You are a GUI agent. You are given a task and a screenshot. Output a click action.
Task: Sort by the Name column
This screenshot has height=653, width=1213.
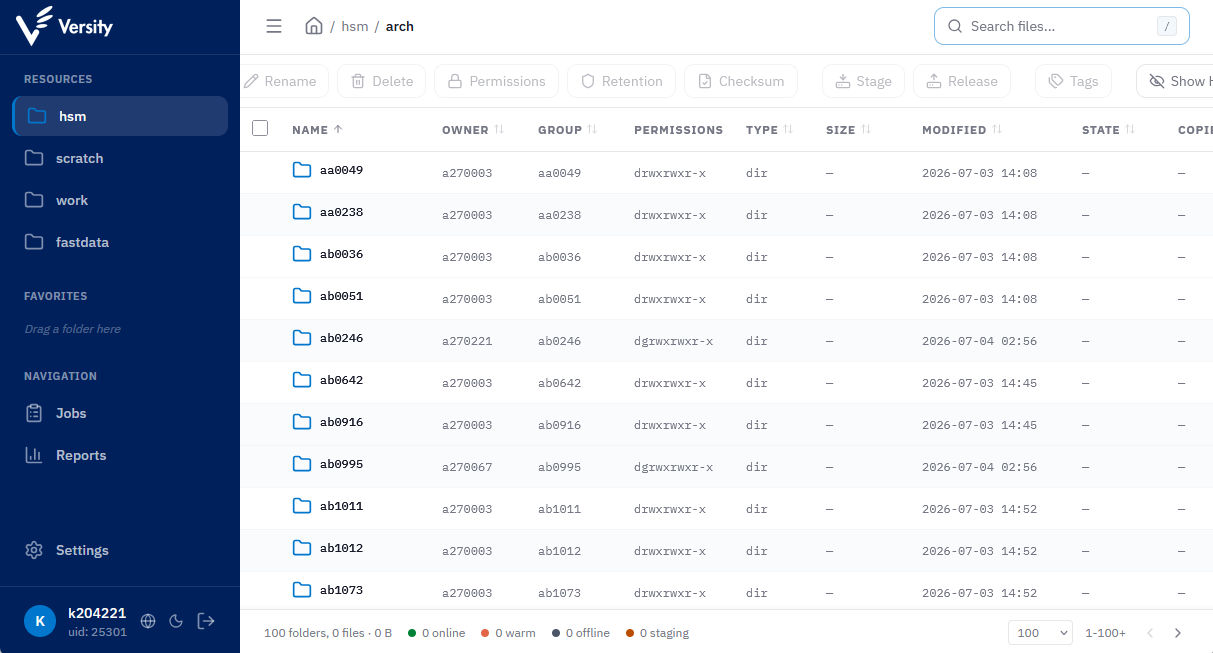point(317,130)
